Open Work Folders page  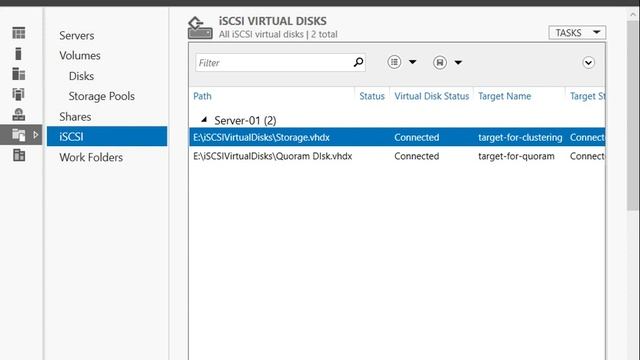[91, 157]
